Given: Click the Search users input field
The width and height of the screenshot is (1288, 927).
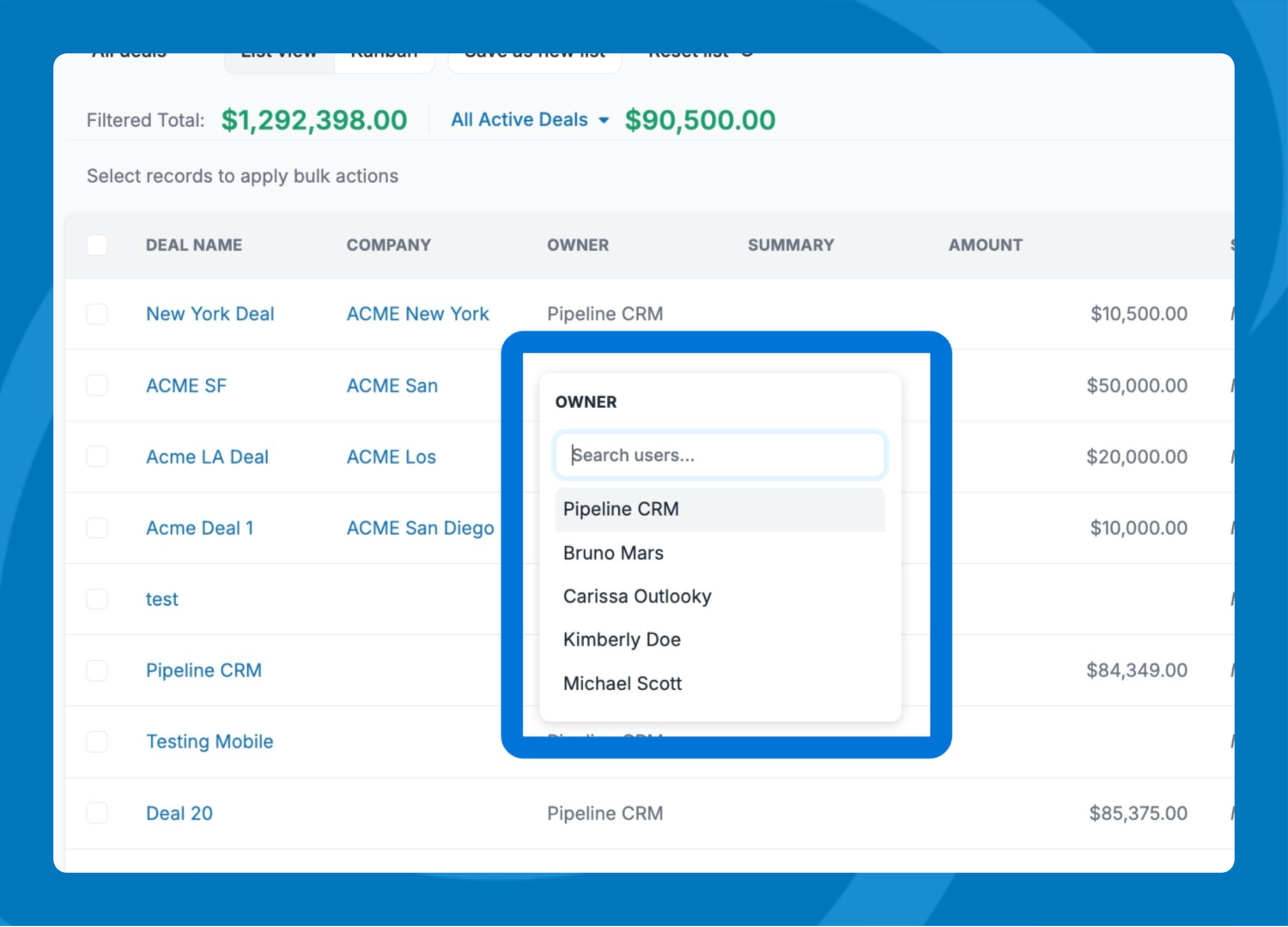Looking at the screenshot, I should [720, 455].
